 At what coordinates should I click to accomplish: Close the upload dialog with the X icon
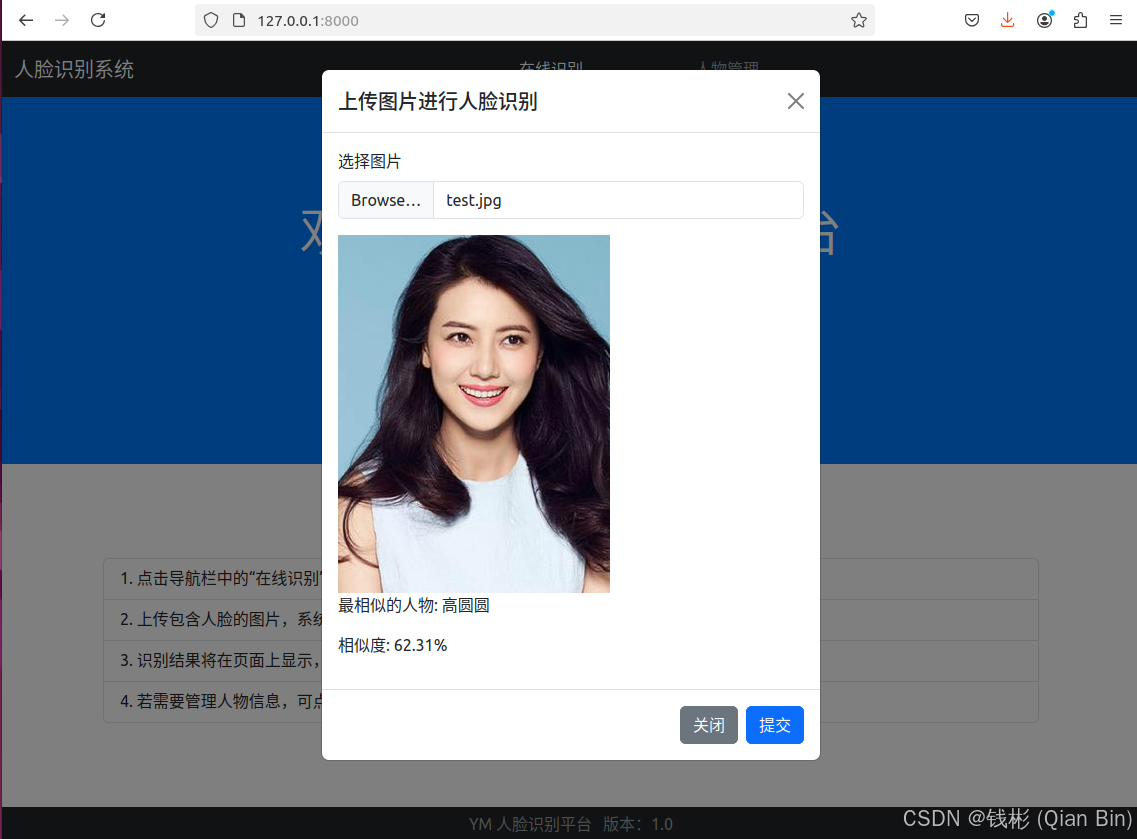point(795,102)
